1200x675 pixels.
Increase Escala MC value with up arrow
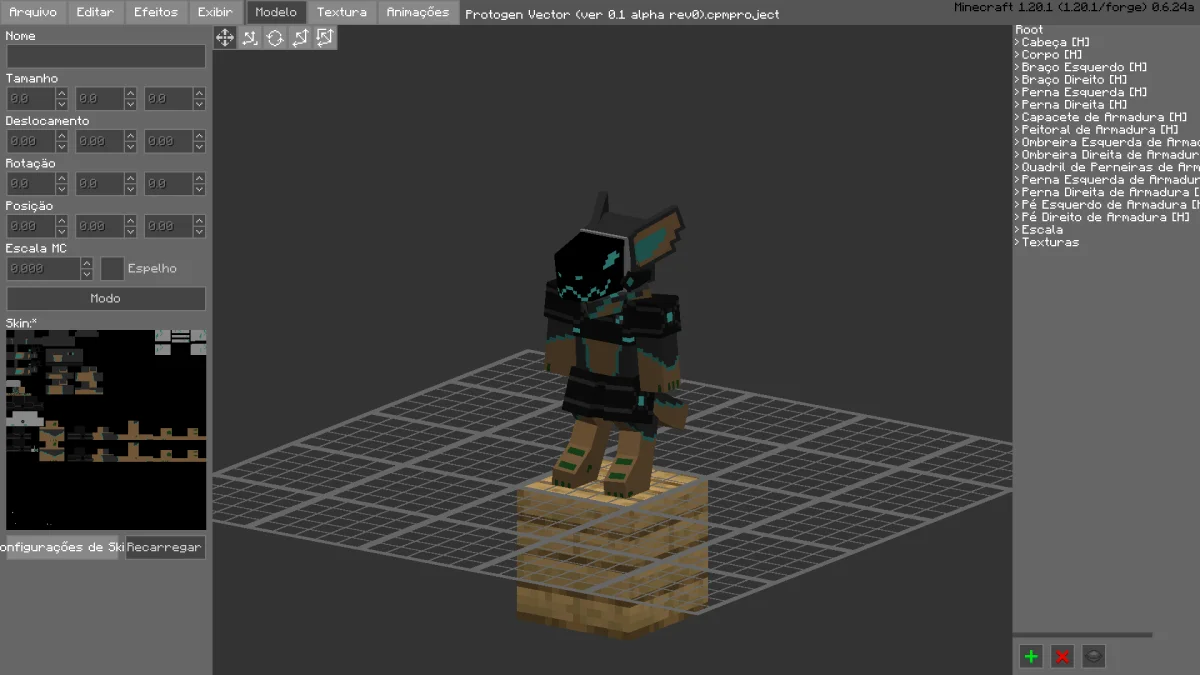pos(87,264)
